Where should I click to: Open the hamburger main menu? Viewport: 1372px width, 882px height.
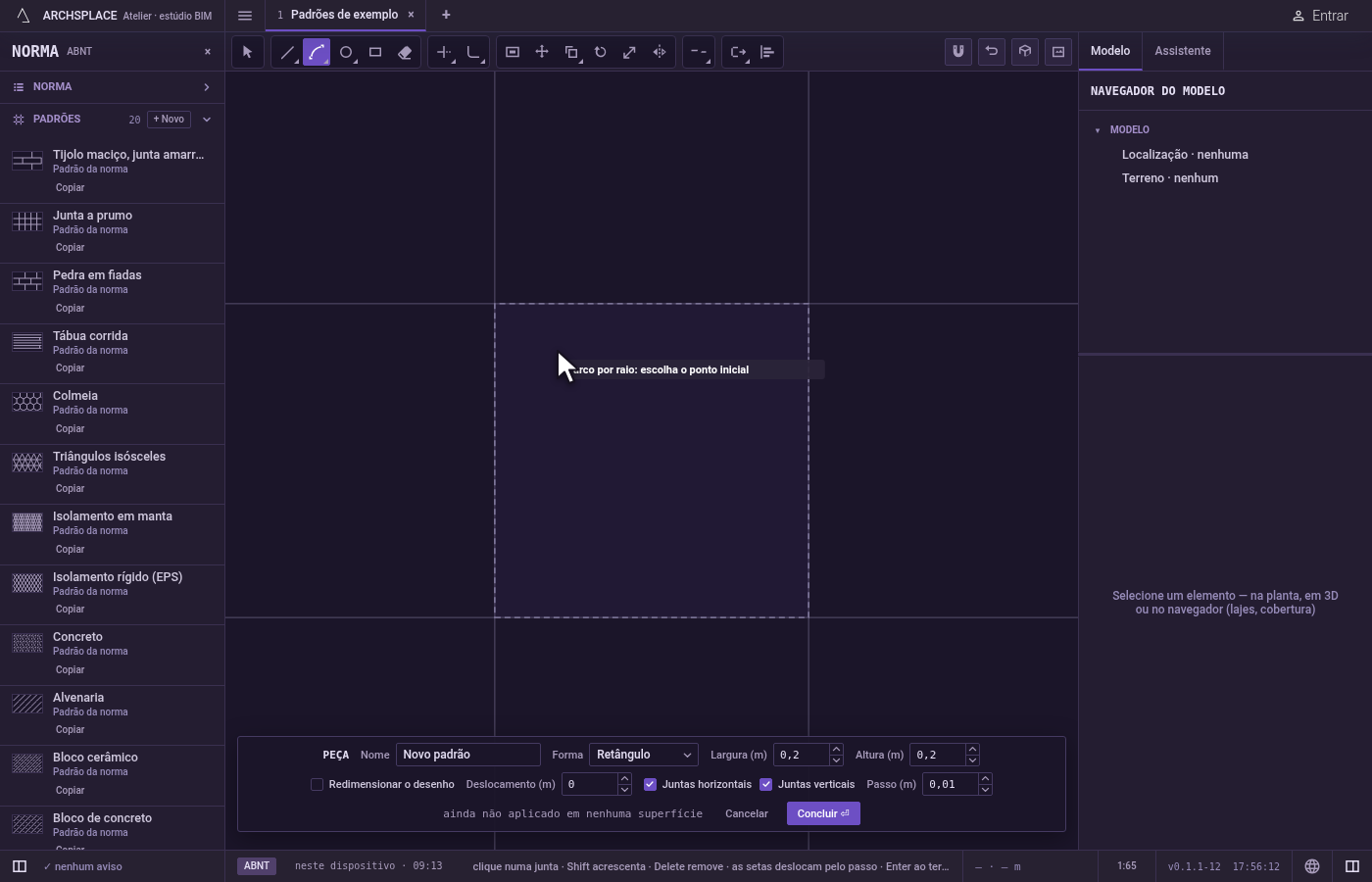tap(245, 16)
